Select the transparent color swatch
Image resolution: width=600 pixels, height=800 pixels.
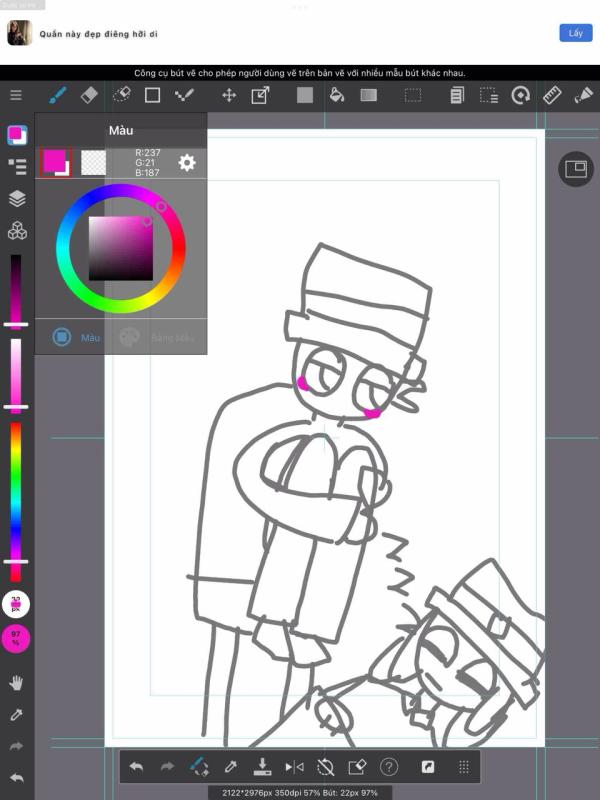pyautogui.click(x=93, y=163)
